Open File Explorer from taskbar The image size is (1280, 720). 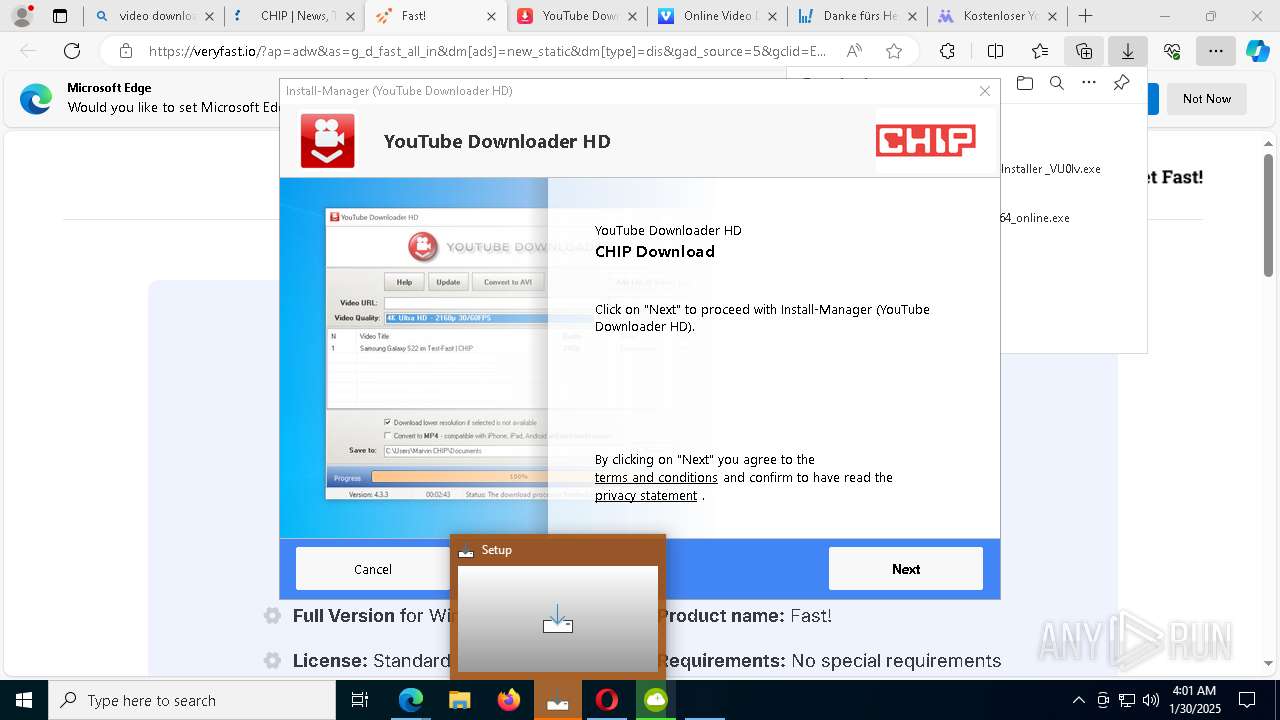coord(460,700)
